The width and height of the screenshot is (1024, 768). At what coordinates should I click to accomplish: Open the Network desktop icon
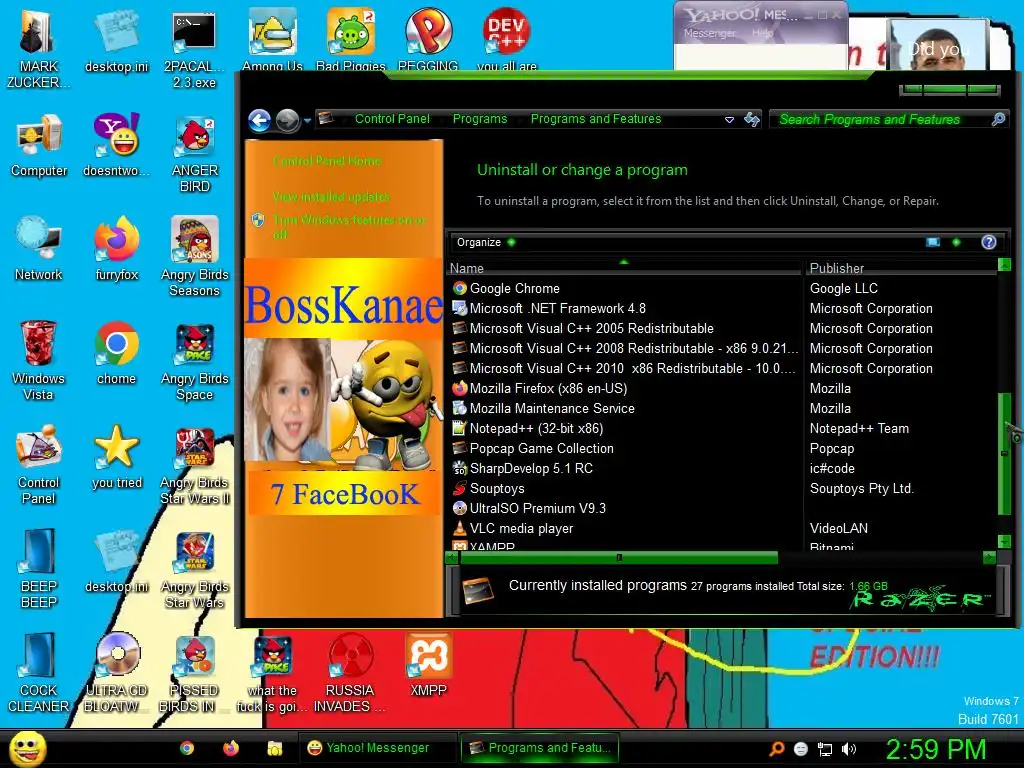pyautogui.click(x=39, y=249)
